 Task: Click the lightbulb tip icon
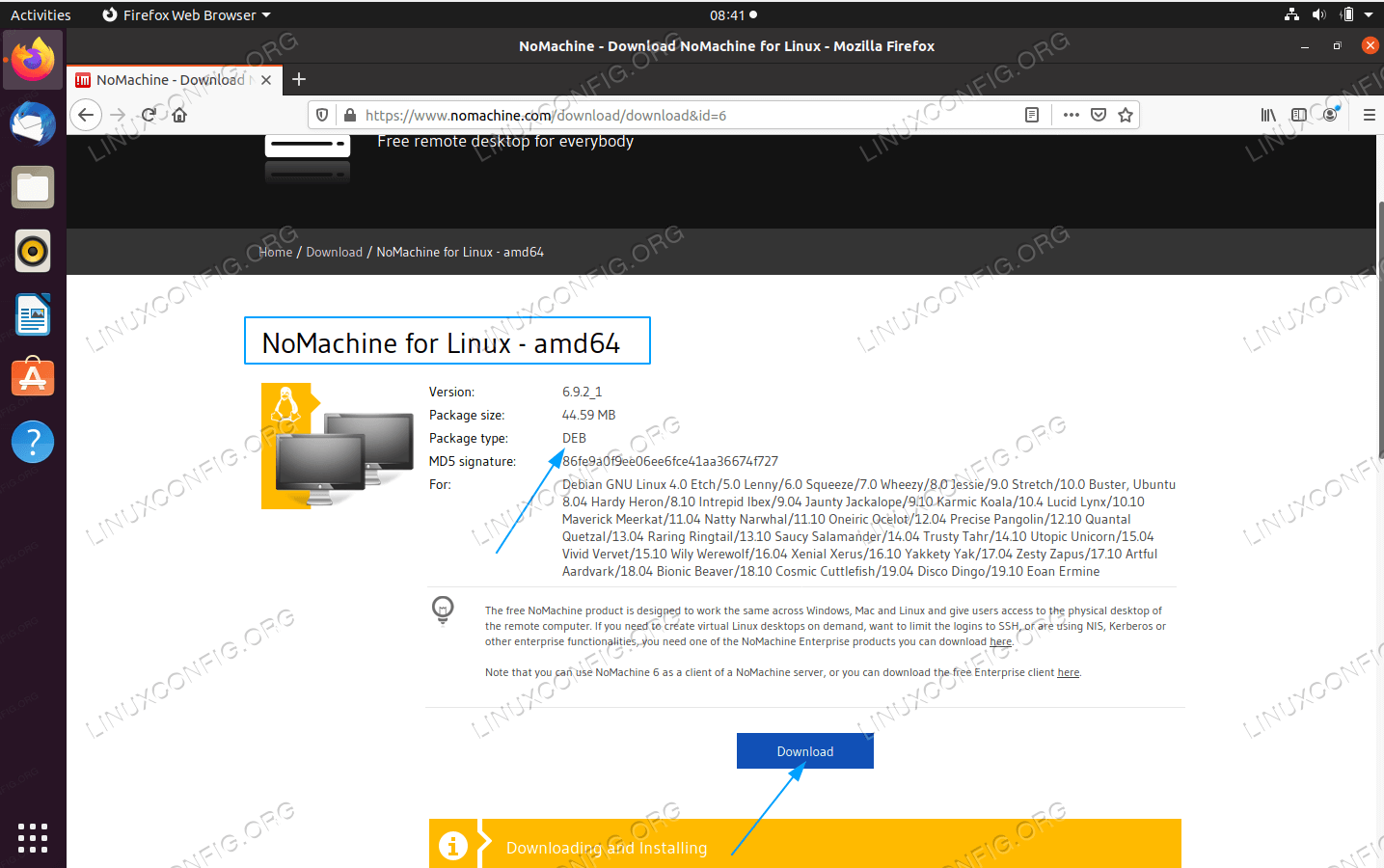click(443, 610)
